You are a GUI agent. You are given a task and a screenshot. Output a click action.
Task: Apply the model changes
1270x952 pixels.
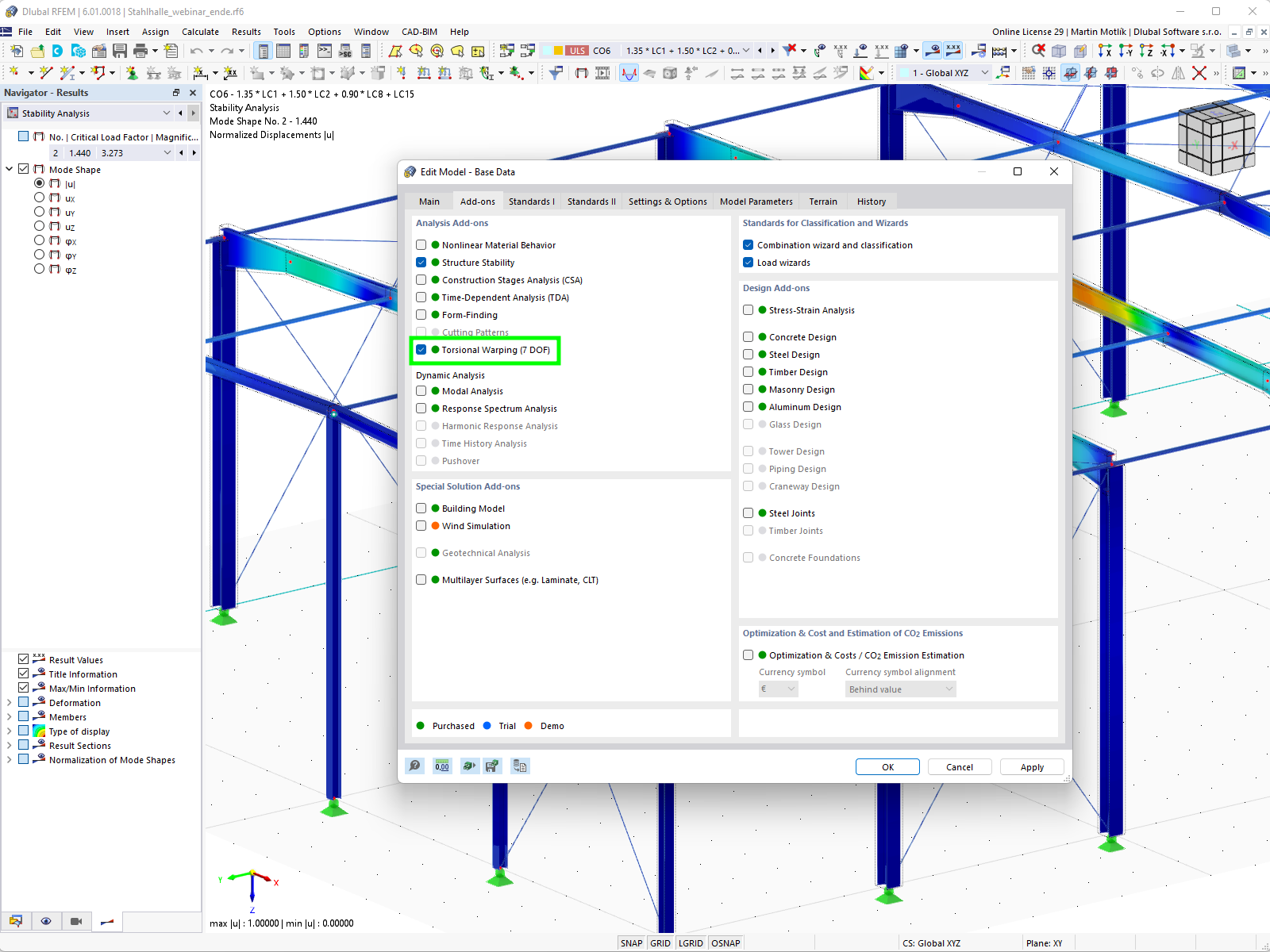1031,766
